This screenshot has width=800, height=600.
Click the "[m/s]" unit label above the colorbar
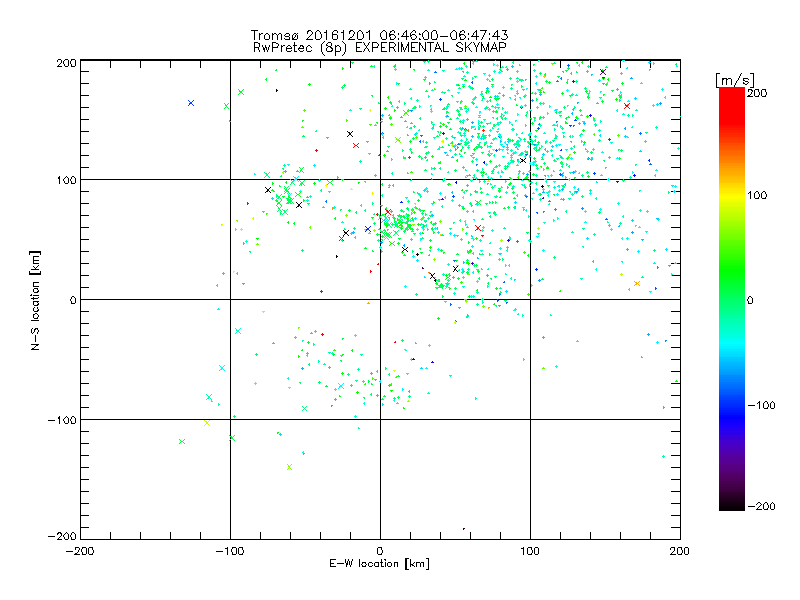[x=734, y=80]
